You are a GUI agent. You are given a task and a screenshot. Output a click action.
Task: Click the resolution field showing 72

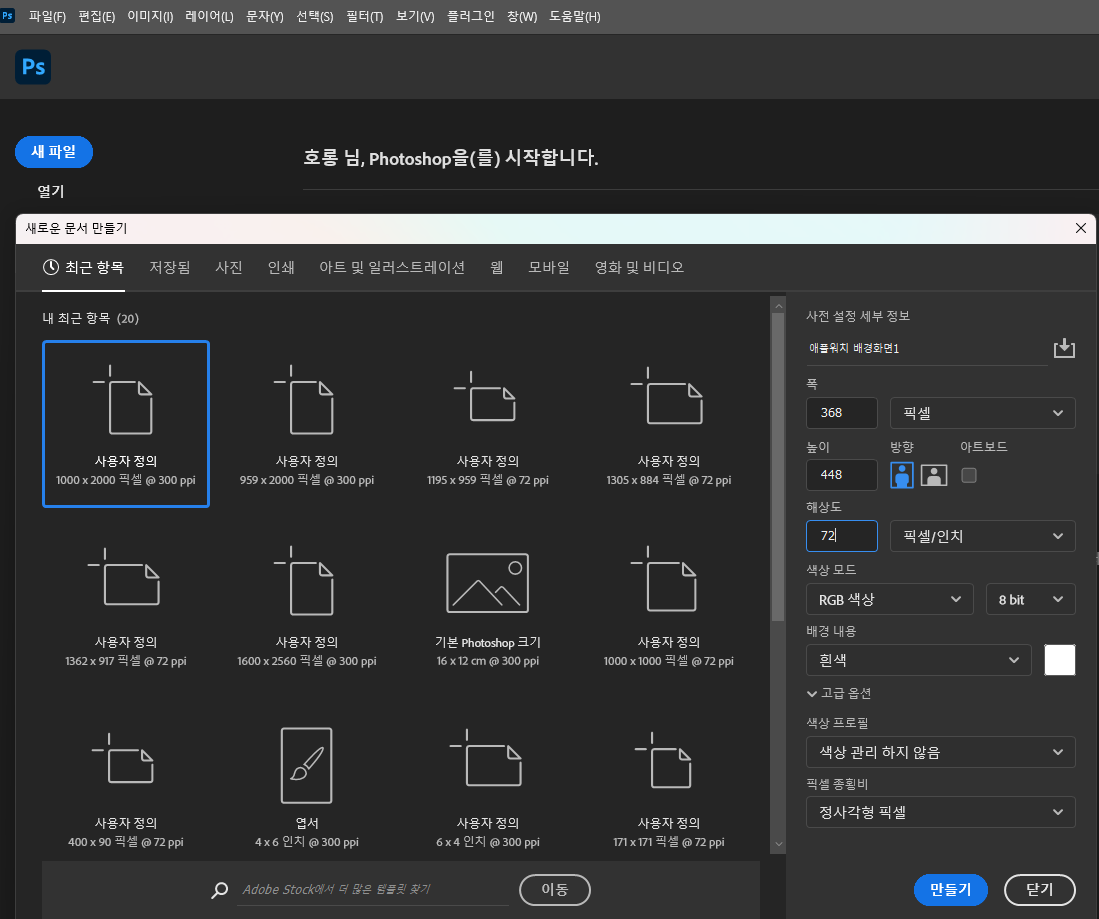pos(842,536)
